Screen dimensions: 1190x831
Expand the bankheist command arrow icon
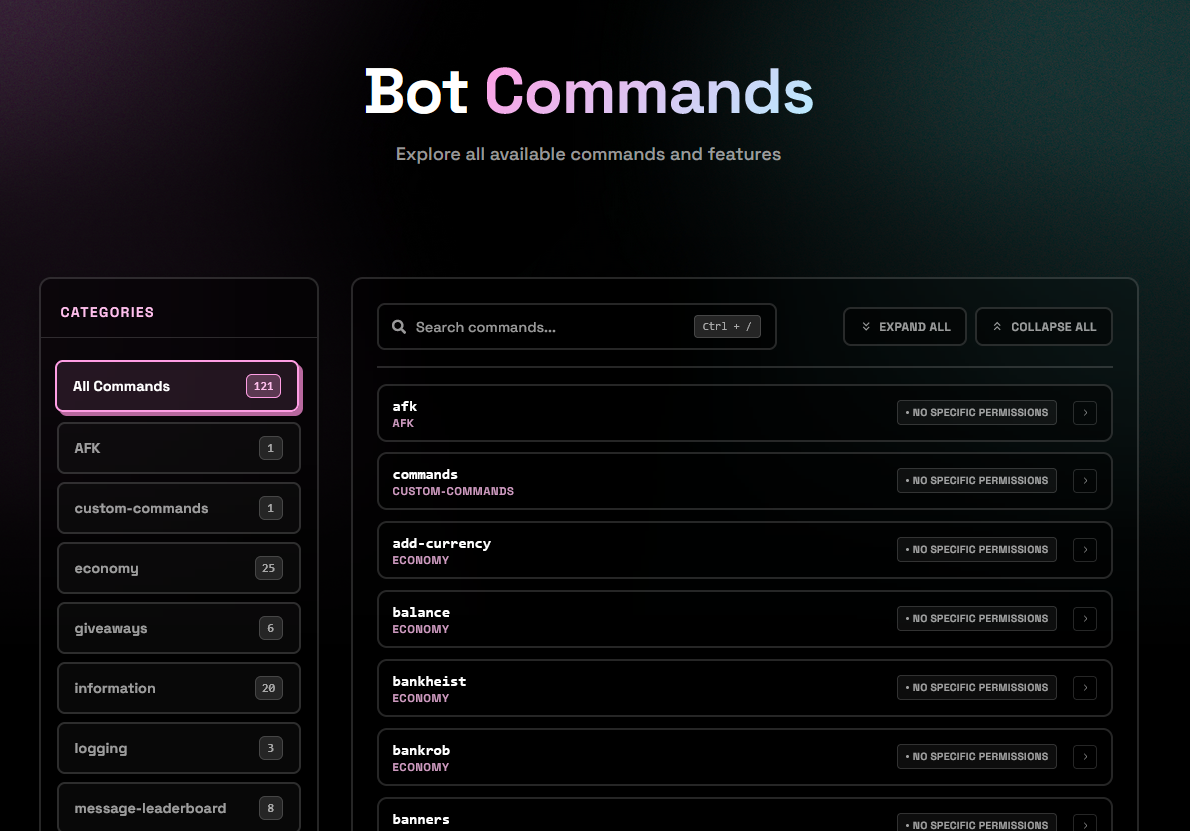[x=1084, y=687]
